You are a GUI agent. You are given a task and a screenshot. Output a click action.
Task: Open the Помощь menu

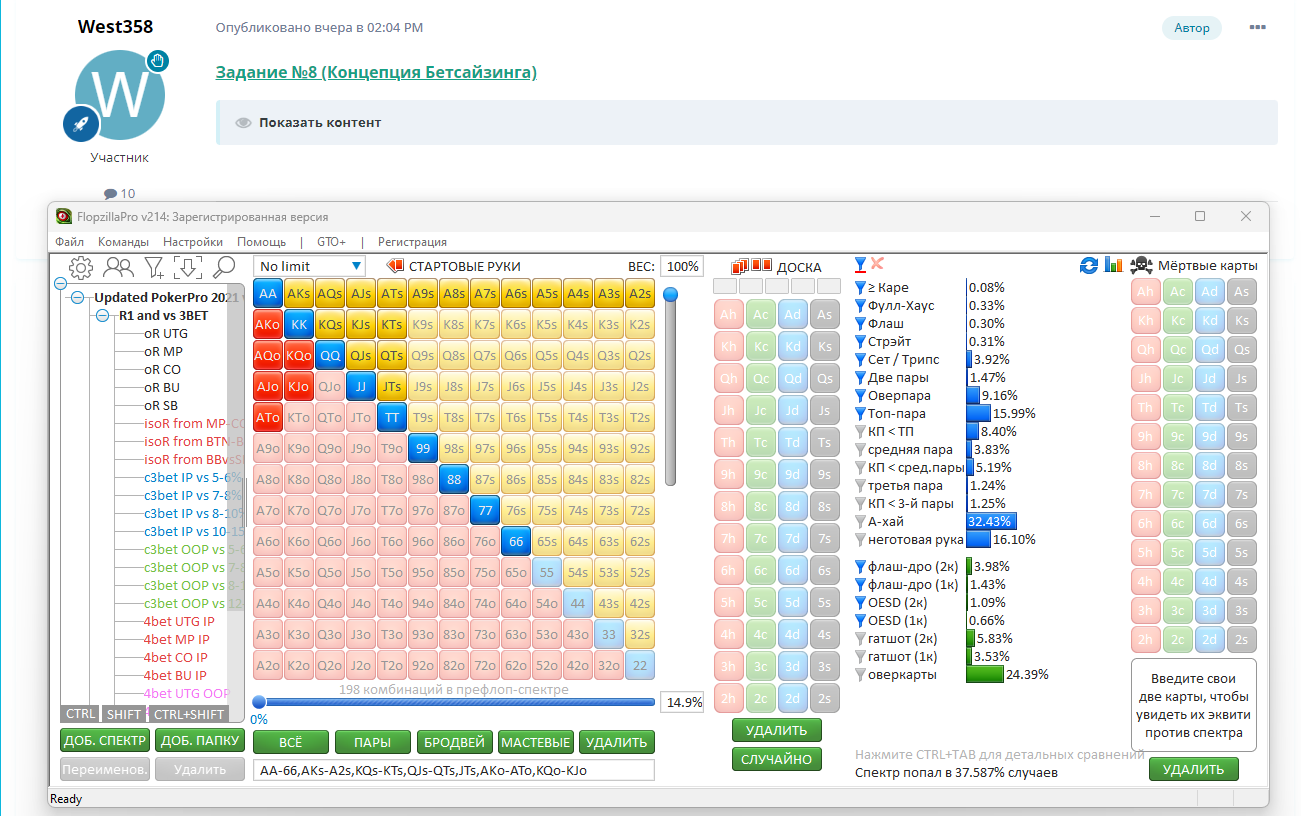point(261,242)
